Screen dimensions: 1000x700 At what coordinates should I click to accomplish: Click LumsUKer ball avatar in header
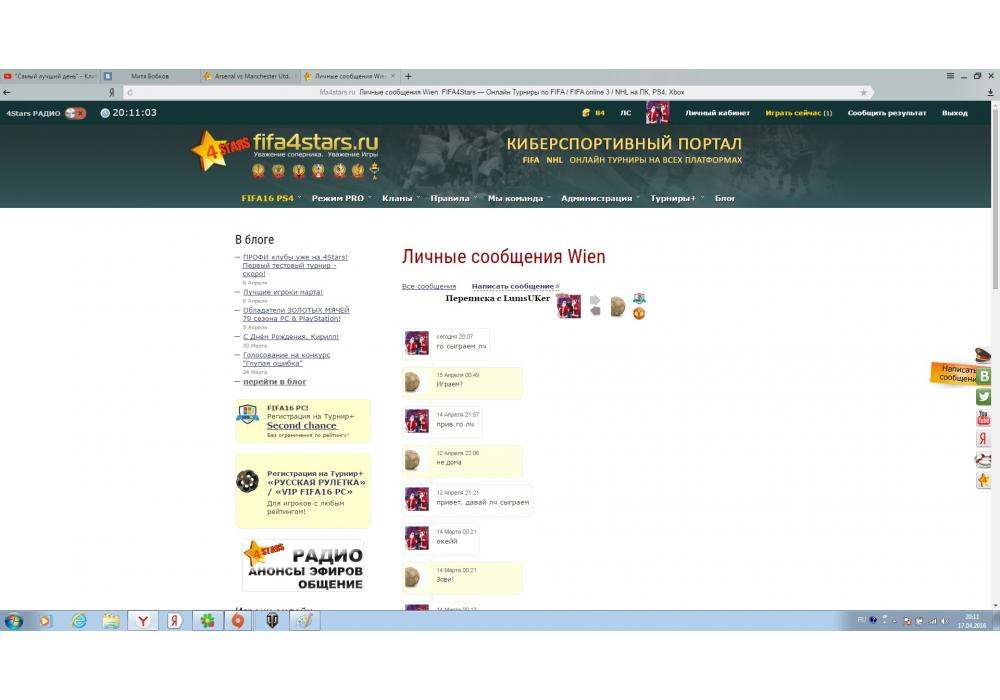[x=618, y=306]
